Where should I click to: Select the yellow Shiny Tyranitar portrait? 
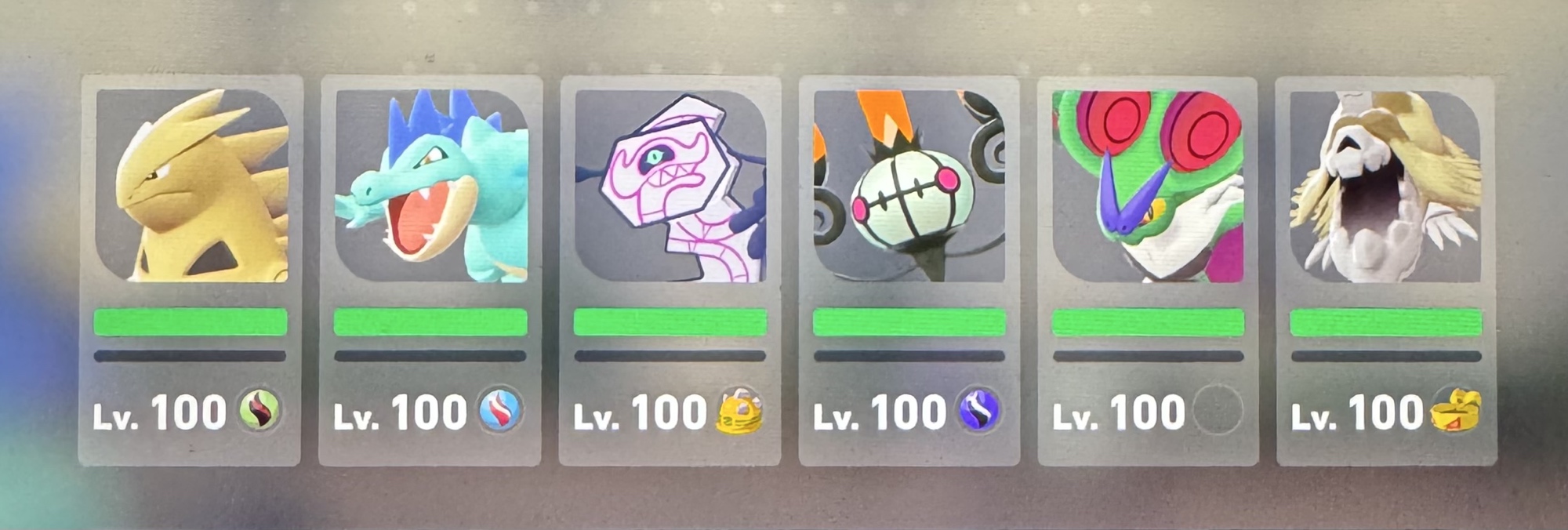coord(192,185)
